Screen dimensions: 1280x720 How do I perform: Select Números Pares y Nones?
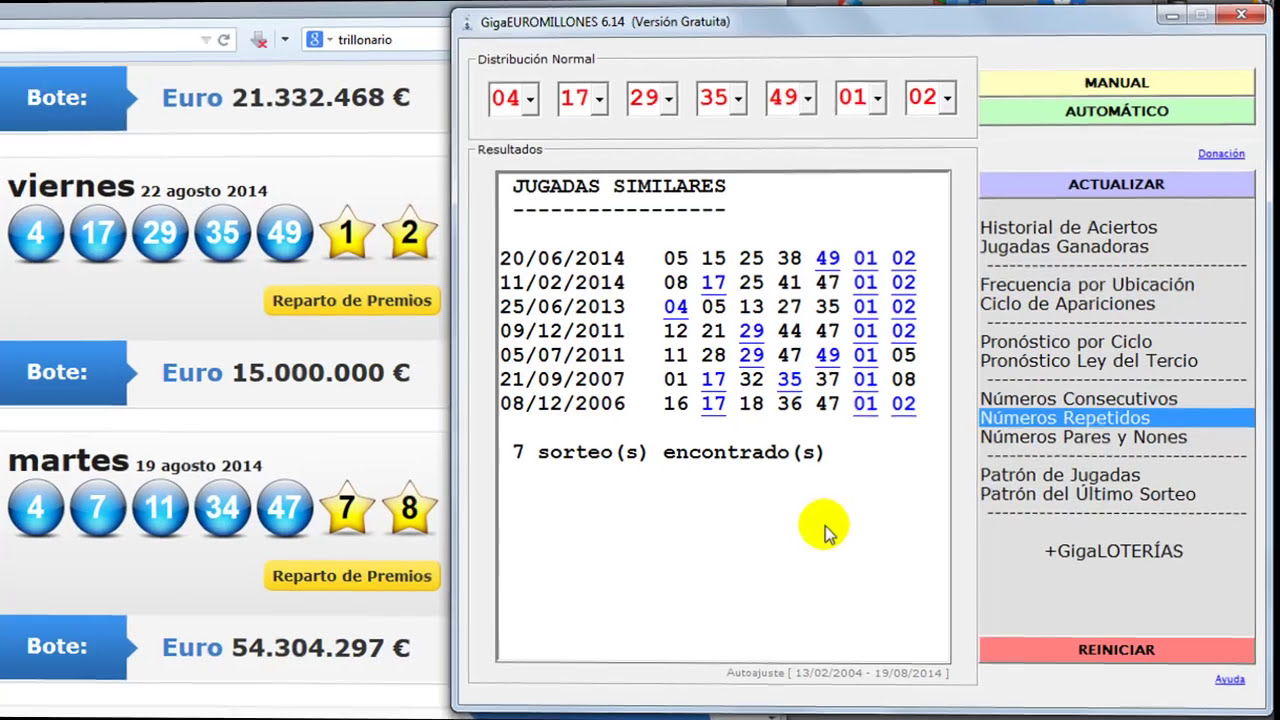tap(1084, 437)
